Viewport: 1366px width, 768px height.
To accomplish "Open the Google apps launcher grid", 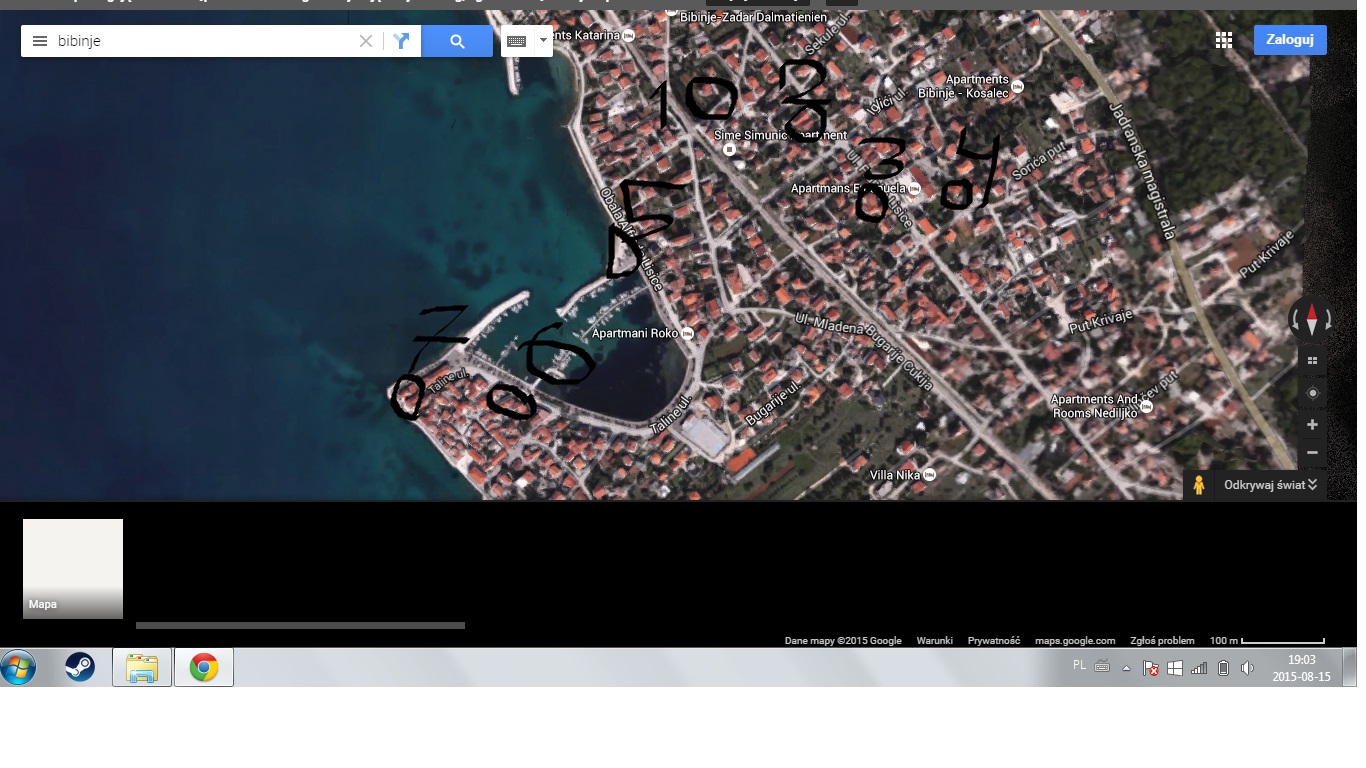I will pos(1224,40).
